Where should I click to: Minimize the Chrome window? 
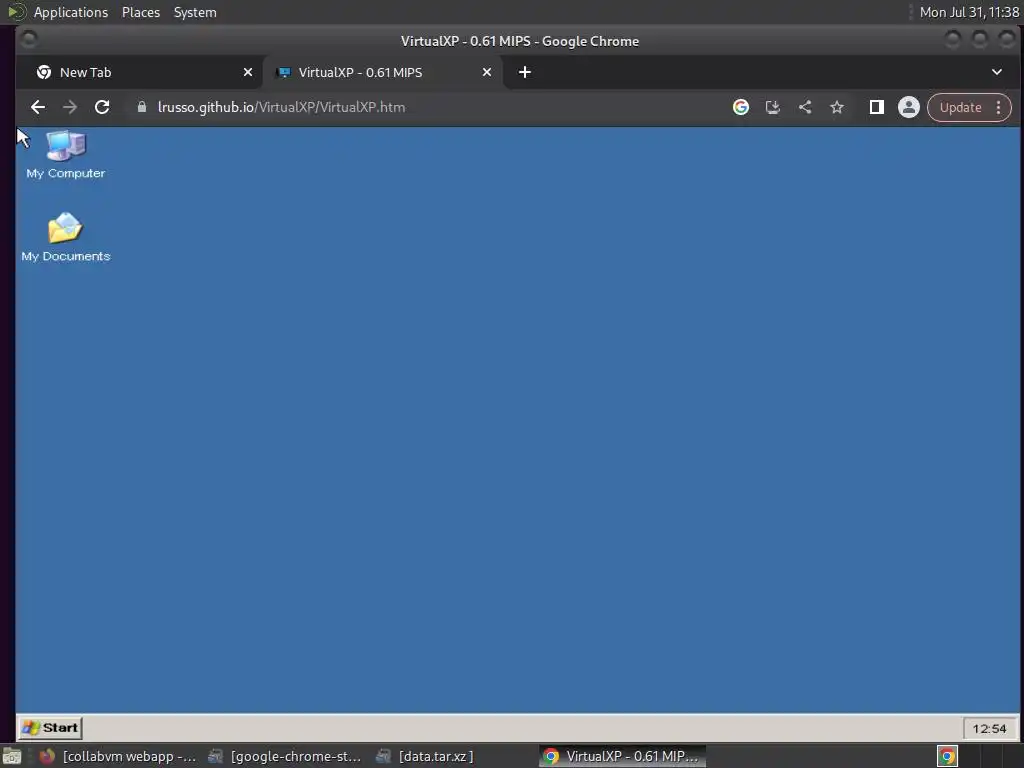pos(953,40)
